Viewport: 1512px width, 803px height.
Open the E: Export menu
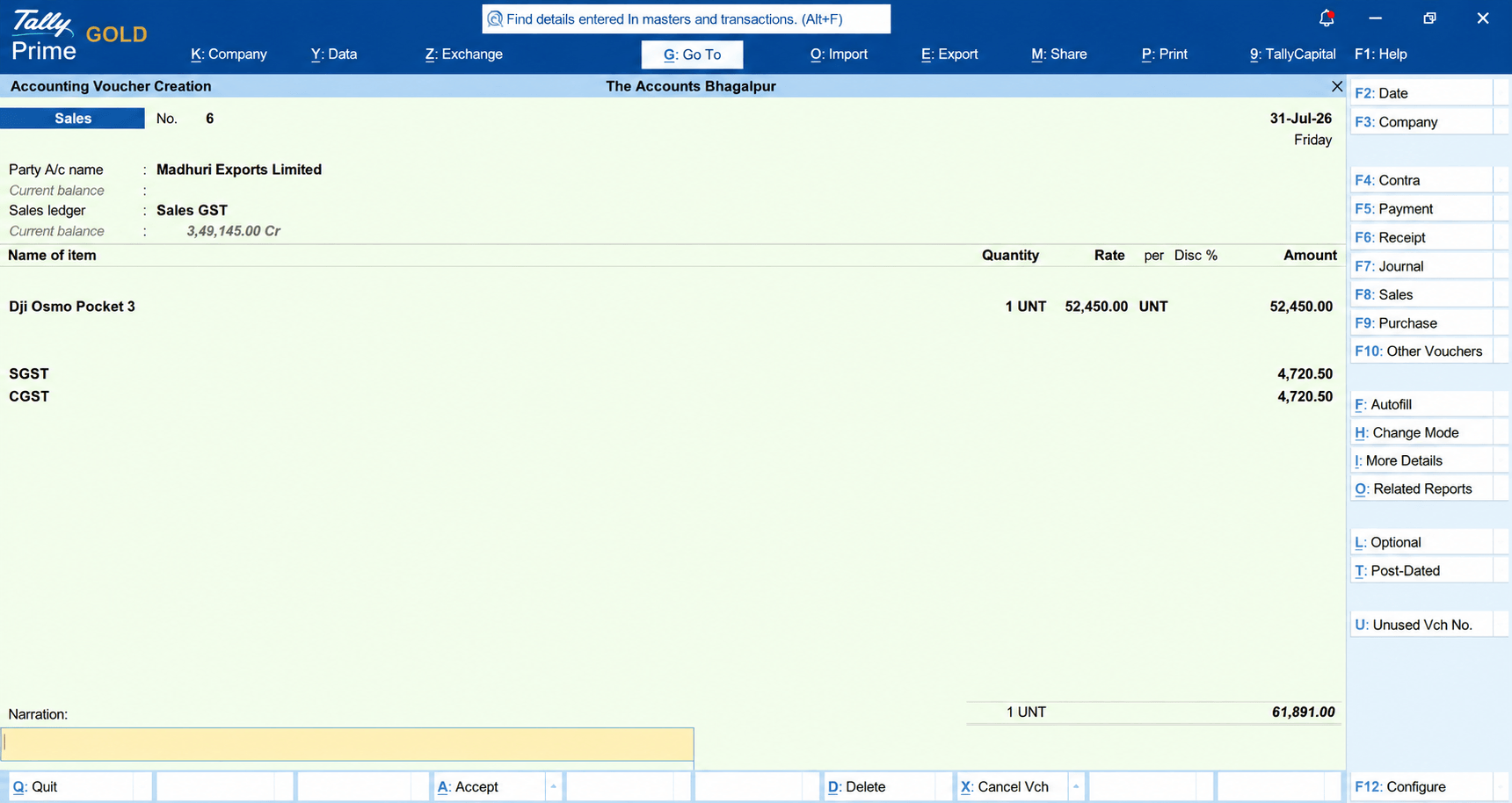(x=949, y=54)
